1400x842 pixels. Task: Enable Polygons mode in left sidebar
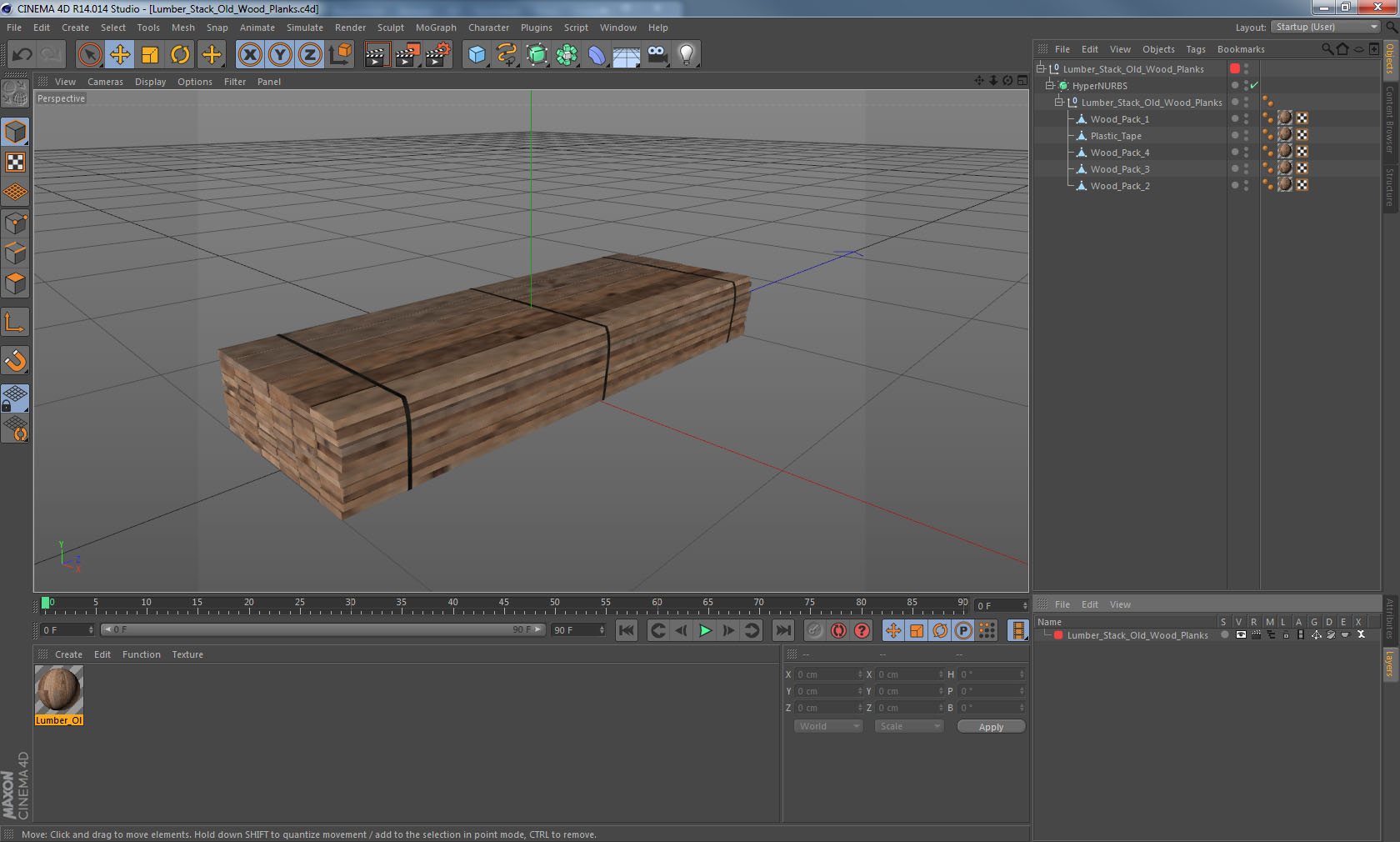[x=16, y=283]
